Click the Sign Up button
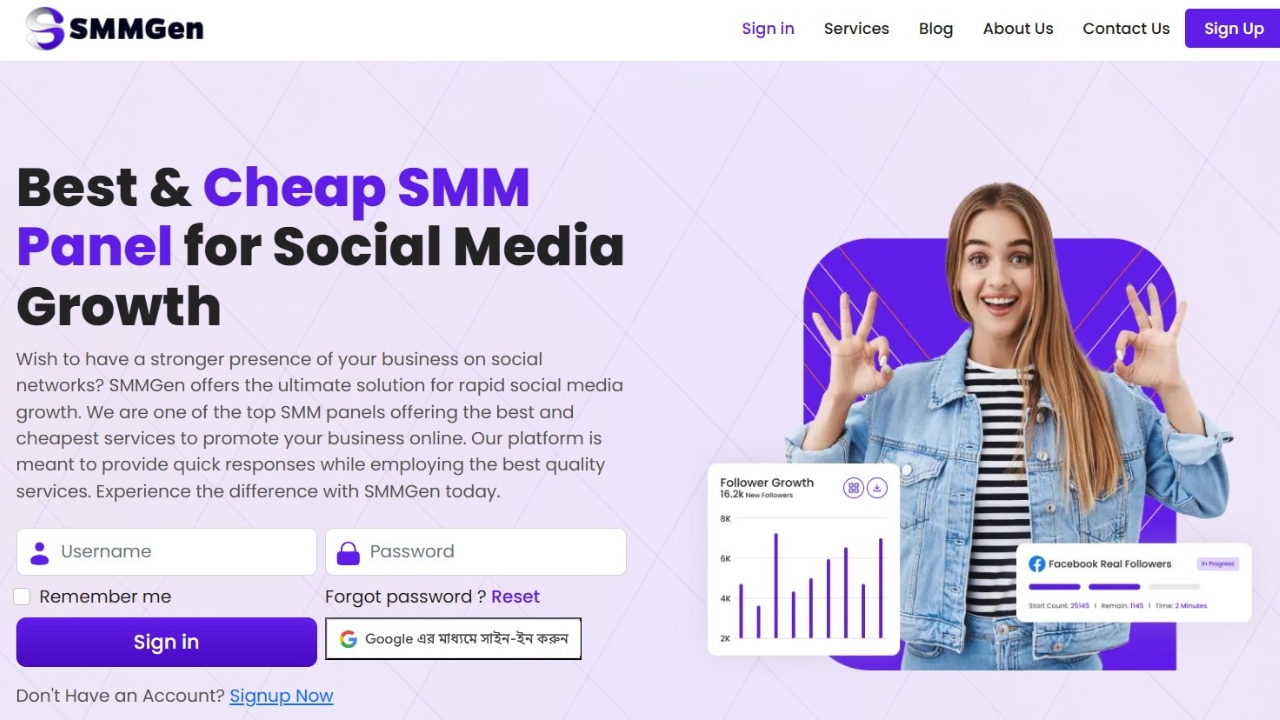Viewport: 1280px width, 720px height. (x=1233, y=28)
